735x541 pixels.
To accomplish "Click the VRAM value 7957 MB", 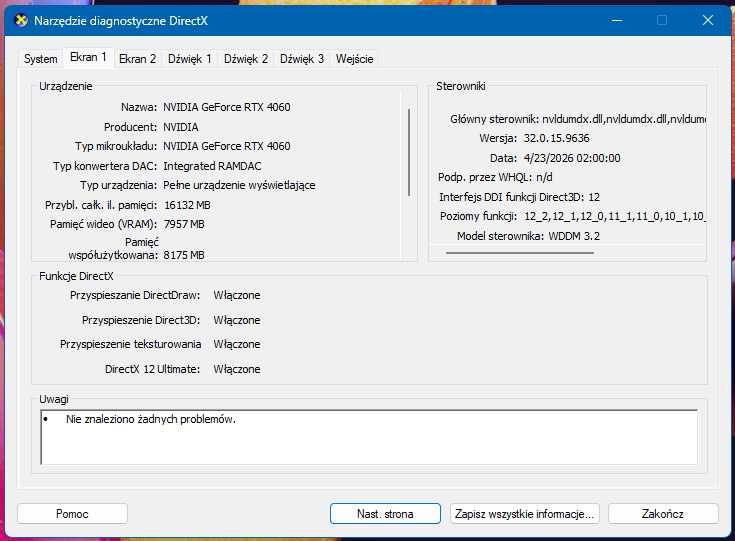I will pyautogui.click(x=184, y=225).
